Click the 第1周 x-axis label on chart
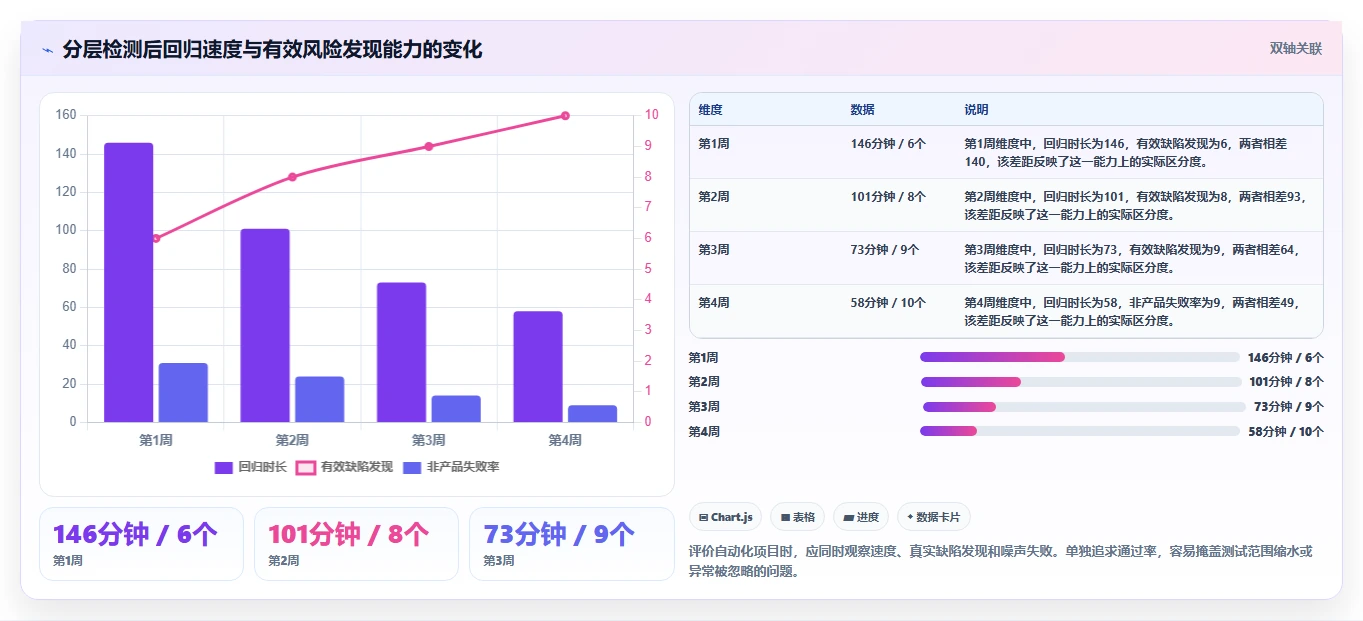Viewport: 1363px width, 621px height. [156, 440]
